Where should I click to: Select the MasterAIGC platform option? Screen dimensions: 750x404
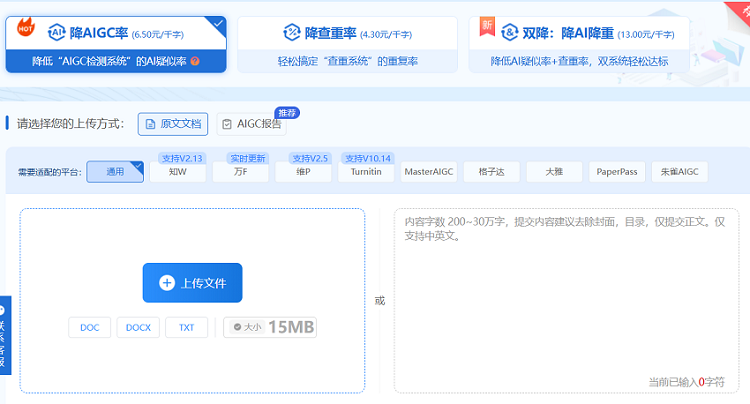[x=429, y=172]
